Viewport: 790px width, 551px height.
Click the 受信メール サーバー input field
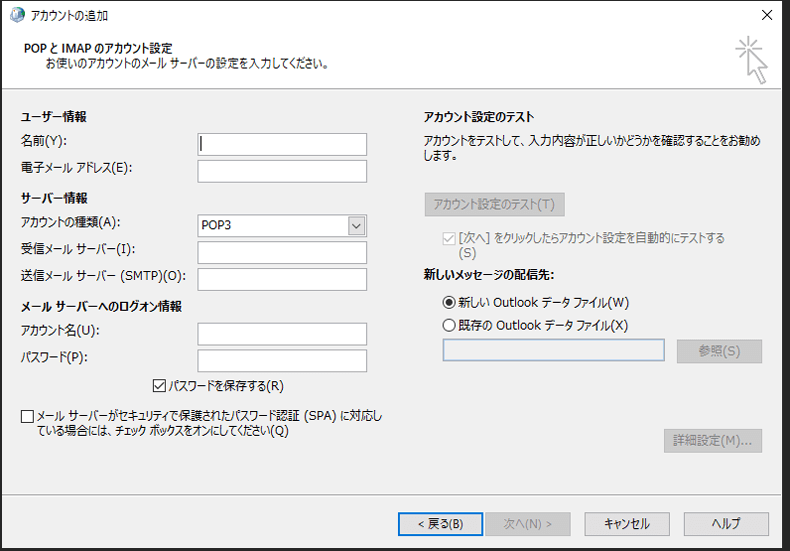282,252
